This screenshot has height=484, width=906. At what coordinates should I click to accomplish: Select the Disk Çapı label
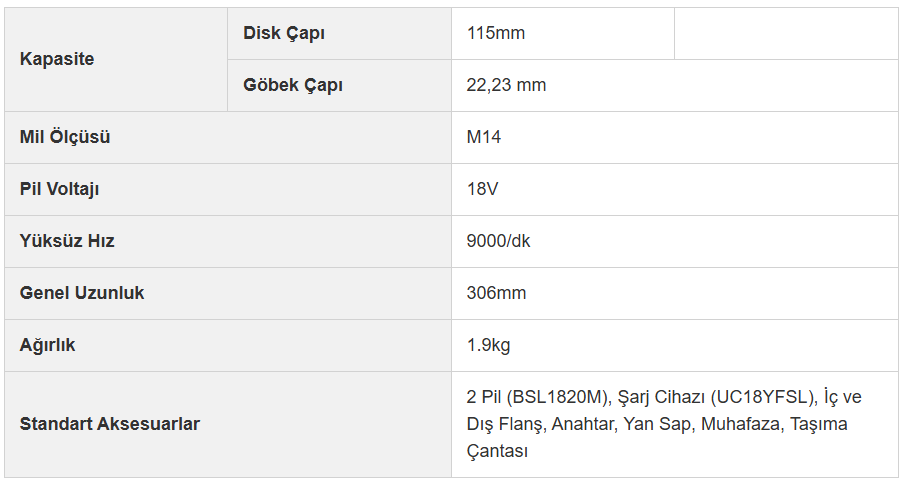284,33
